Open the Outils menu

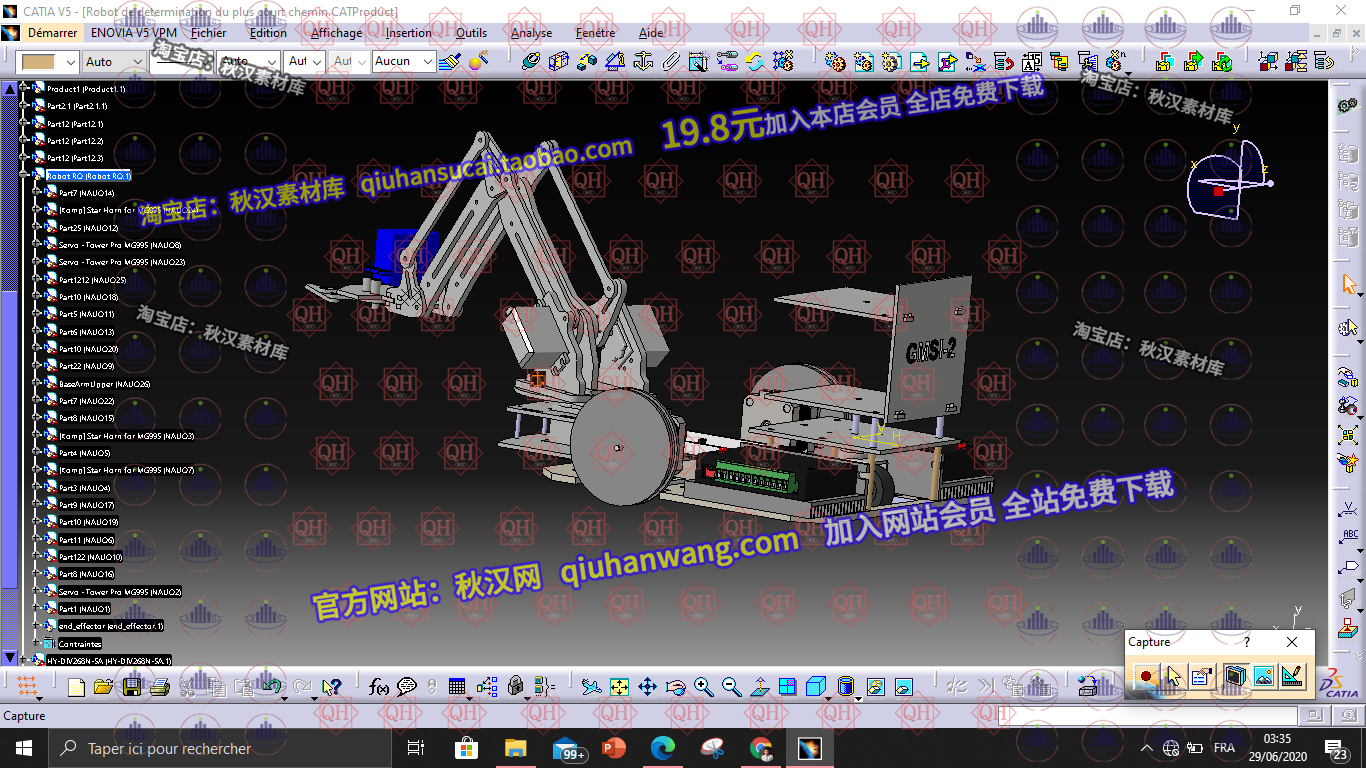(x=471, y=32)
